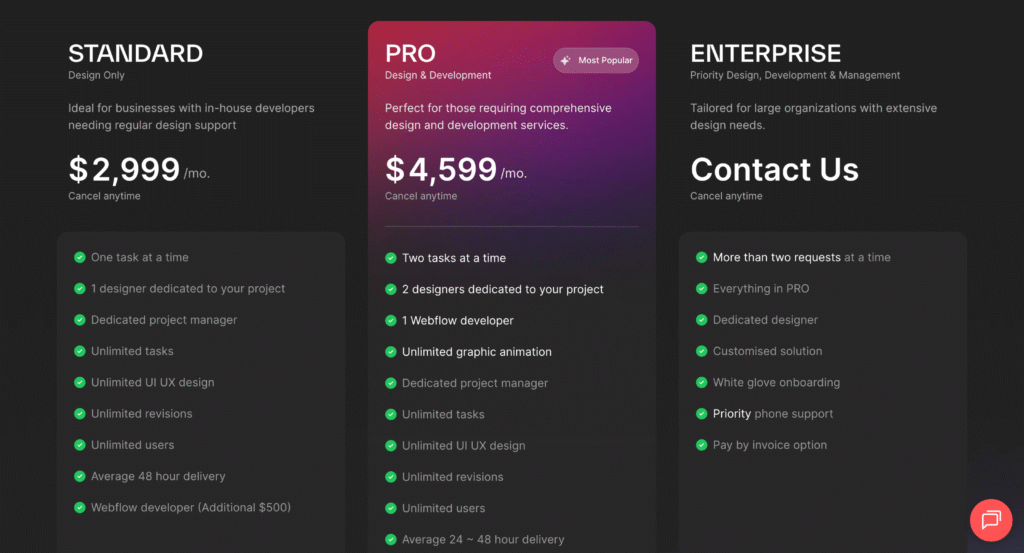Click green check beside Average 48 hour delivery
This screenshot has height=553, width=1024.
[80, 476]
